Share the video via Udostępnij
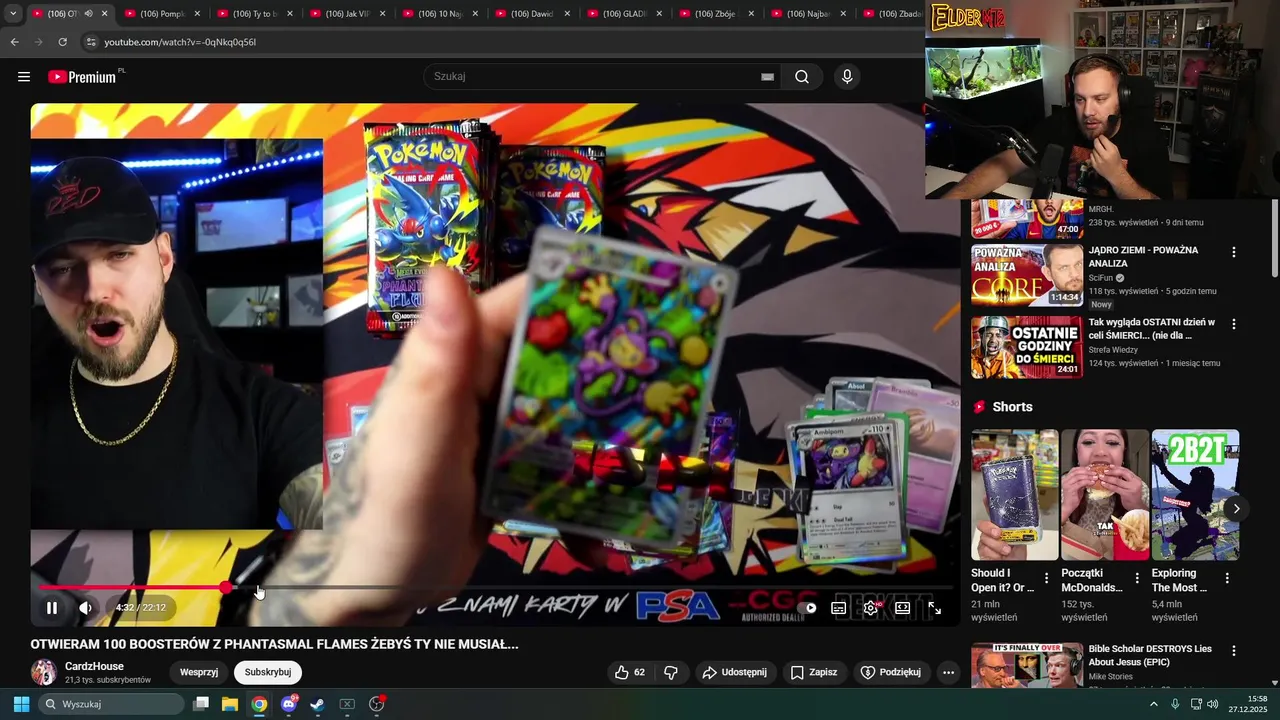Screen dimensions: 1280x720 pyautogui.click(x=735, y=672)
